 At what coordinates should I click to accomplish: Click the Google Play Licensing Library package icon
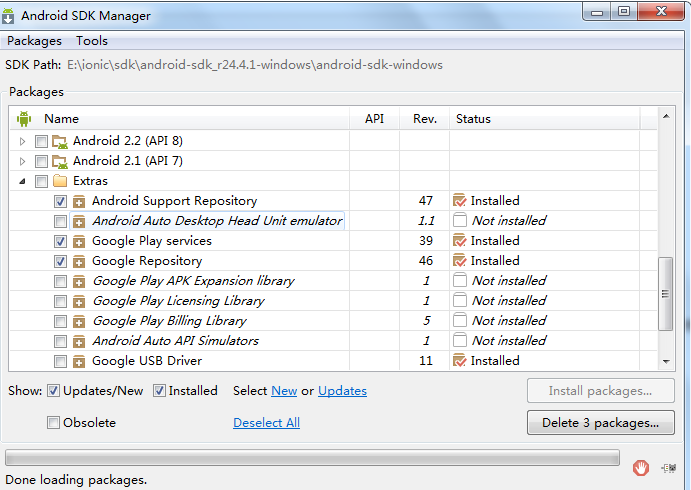pyautogui.click(x=79, y=301)
